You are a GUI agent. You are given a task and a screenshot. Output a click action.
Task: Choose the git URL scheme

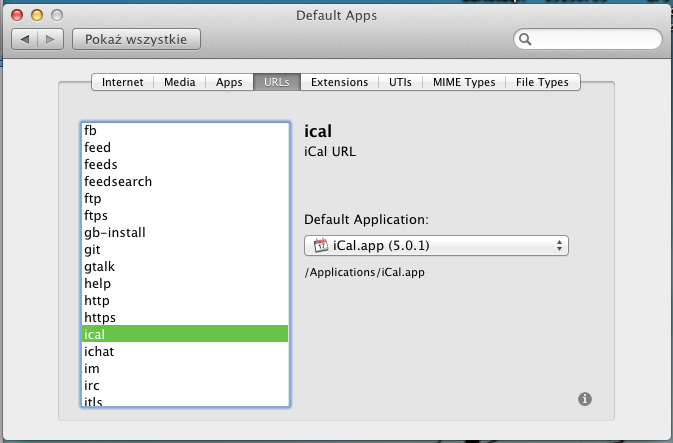coord(91,249)
